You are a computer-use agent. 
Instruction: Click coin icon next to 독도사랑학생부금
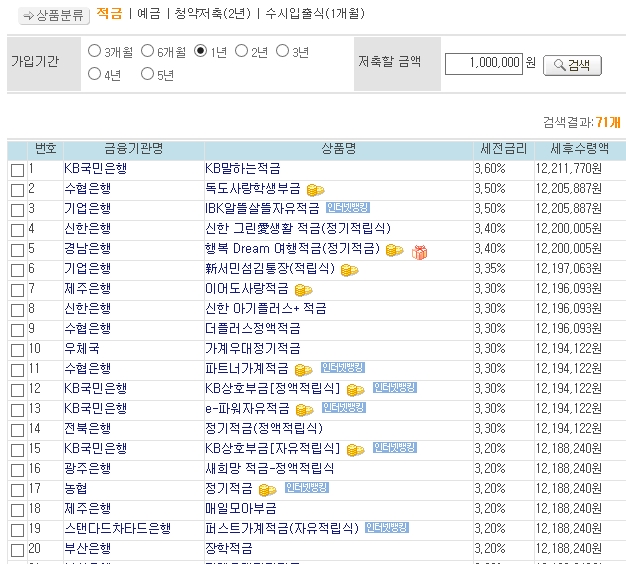(315, 190)
